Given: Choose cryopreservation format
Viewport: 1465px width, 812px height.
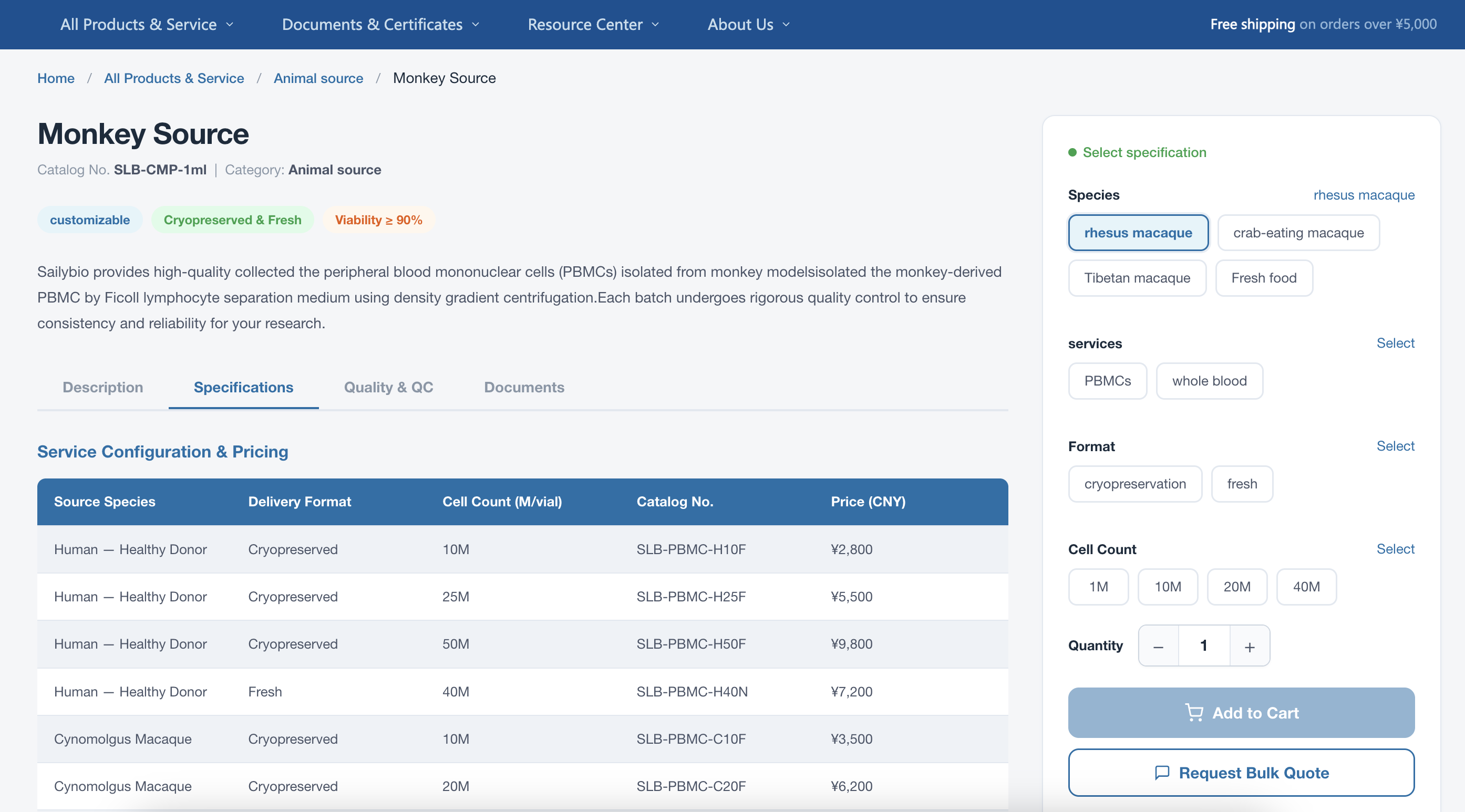Looking at the screenshot, I should coord(1134,484).
